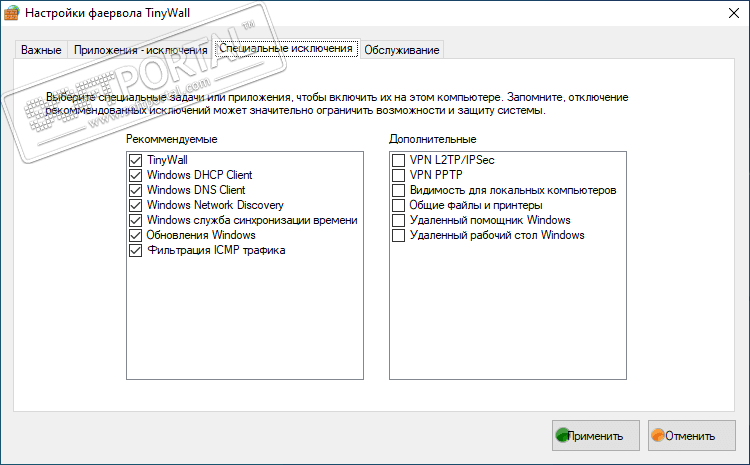Switch to the Важные tab
Viewport: 750px width, 465px height.
[x=41, y=50]
